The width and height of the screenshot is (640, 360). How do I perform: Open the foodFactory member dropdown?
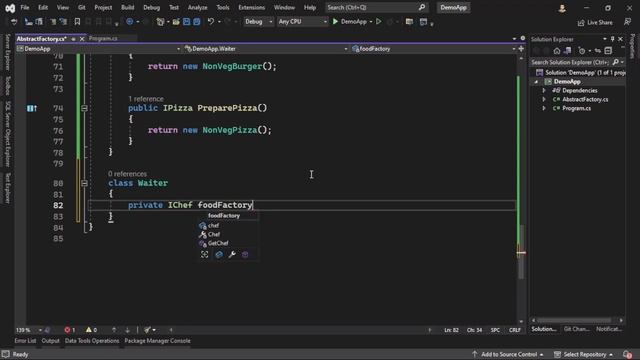pos(433,49)
